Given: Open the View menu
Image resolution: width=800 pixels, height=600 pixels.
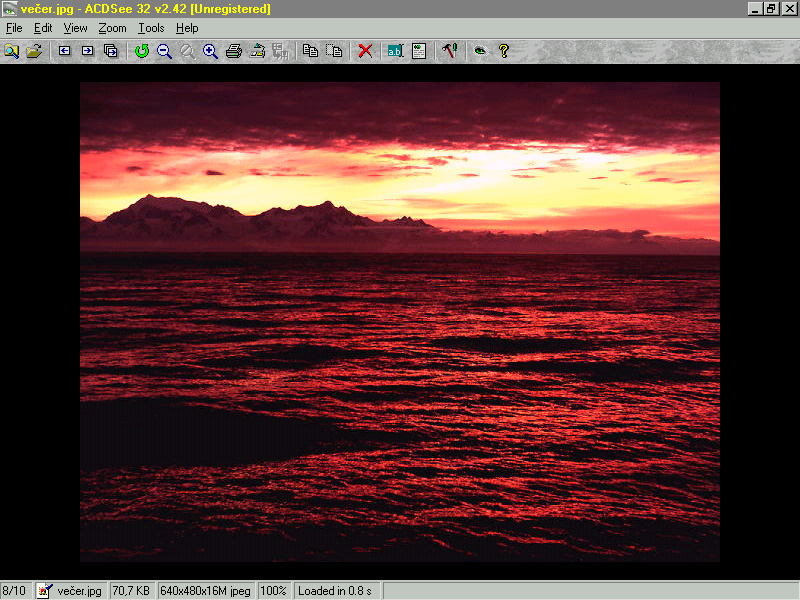Looking at the screenshot, I should (x=75, y=28).
